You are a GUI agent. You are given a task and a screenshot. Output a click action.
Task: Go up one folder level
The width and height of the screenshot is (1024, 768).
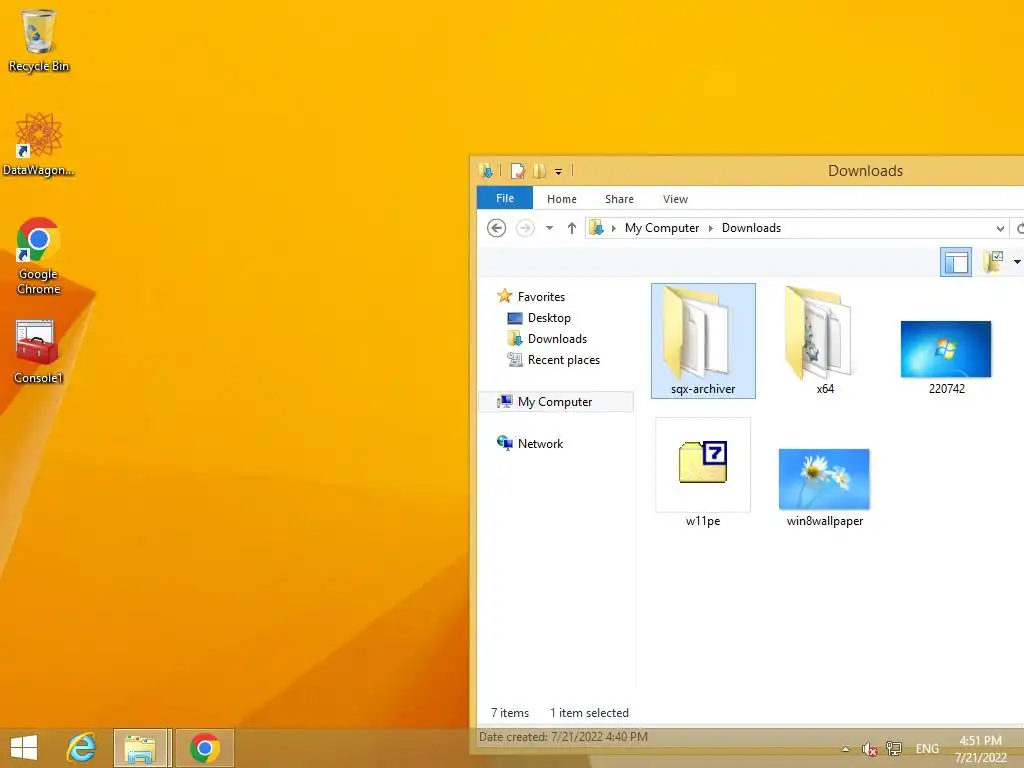571,228
